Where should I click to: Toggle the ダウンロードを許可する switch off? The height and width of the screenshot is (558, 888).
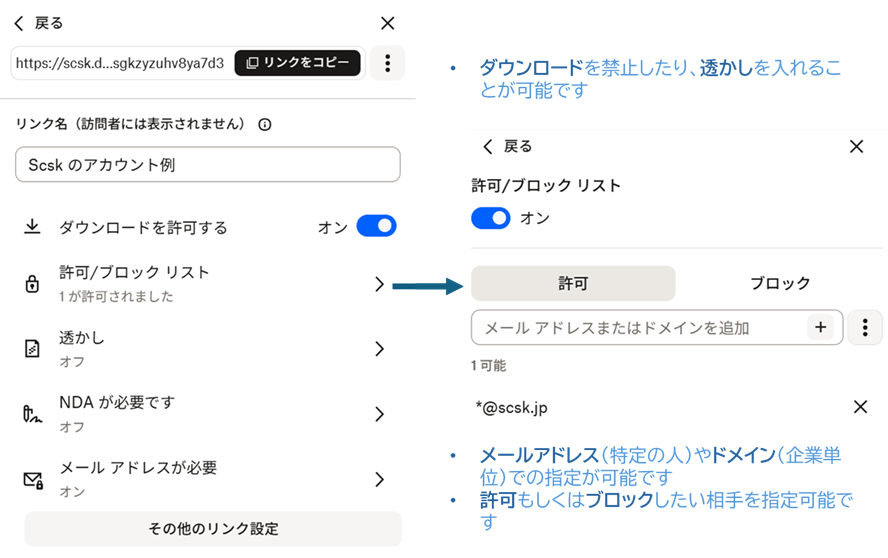click(x=376, y=227)
